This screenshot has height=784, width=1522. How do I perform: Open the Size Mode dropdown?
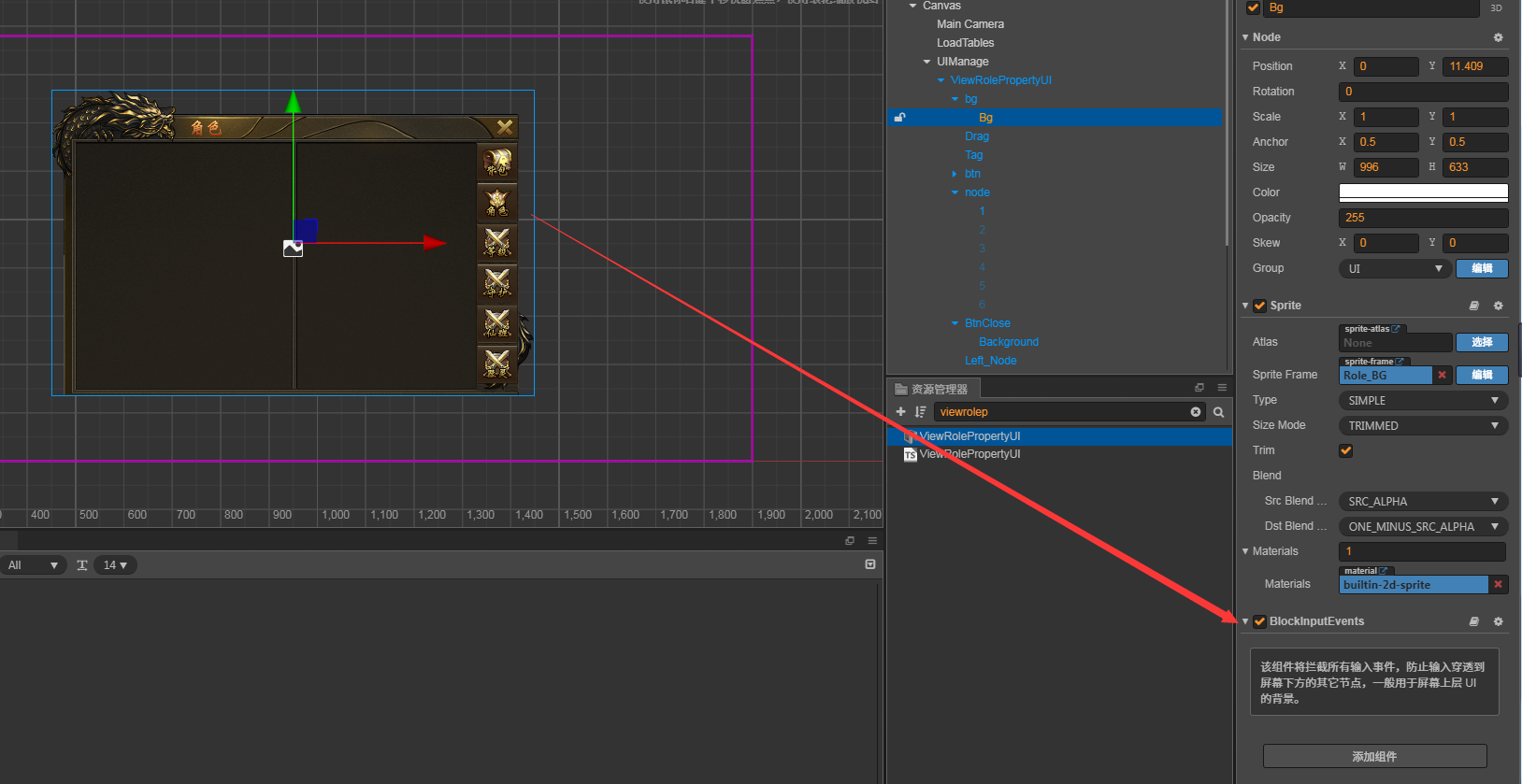tap(1423, 425)
